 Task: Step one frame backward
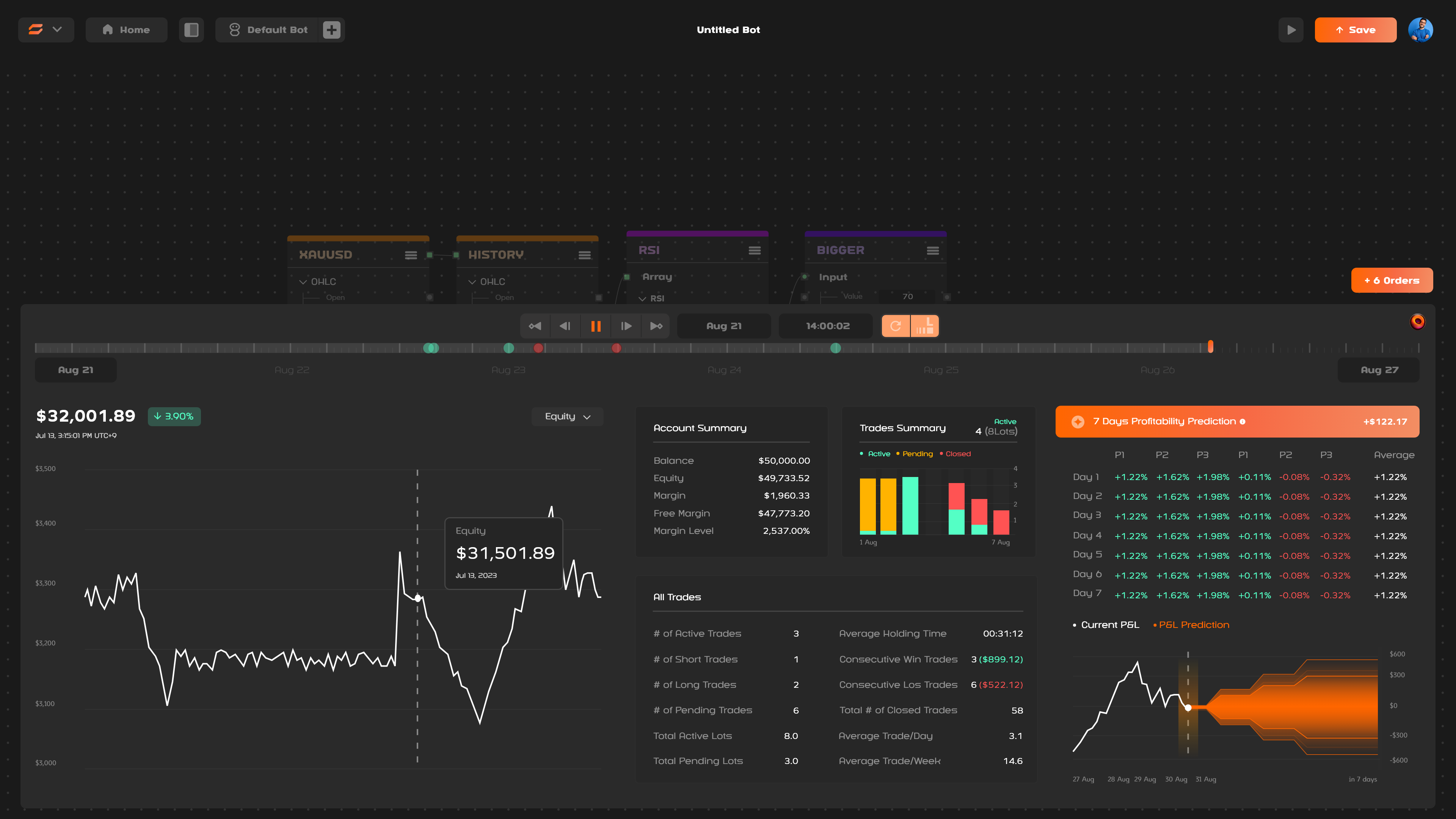565,326
